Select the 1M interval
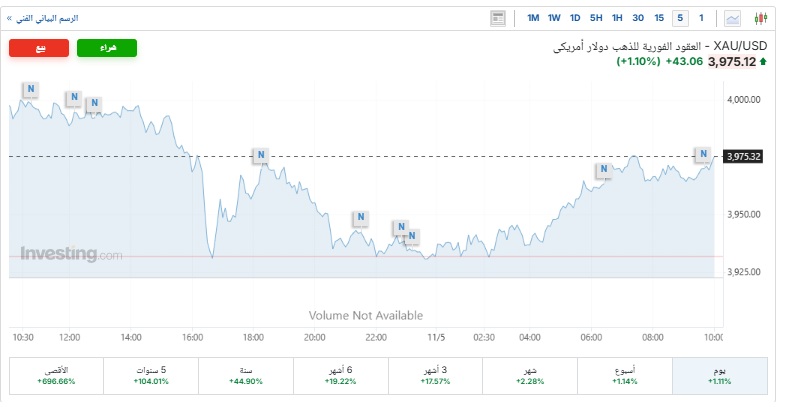790x402 pixels. click(x=533, y=18)
